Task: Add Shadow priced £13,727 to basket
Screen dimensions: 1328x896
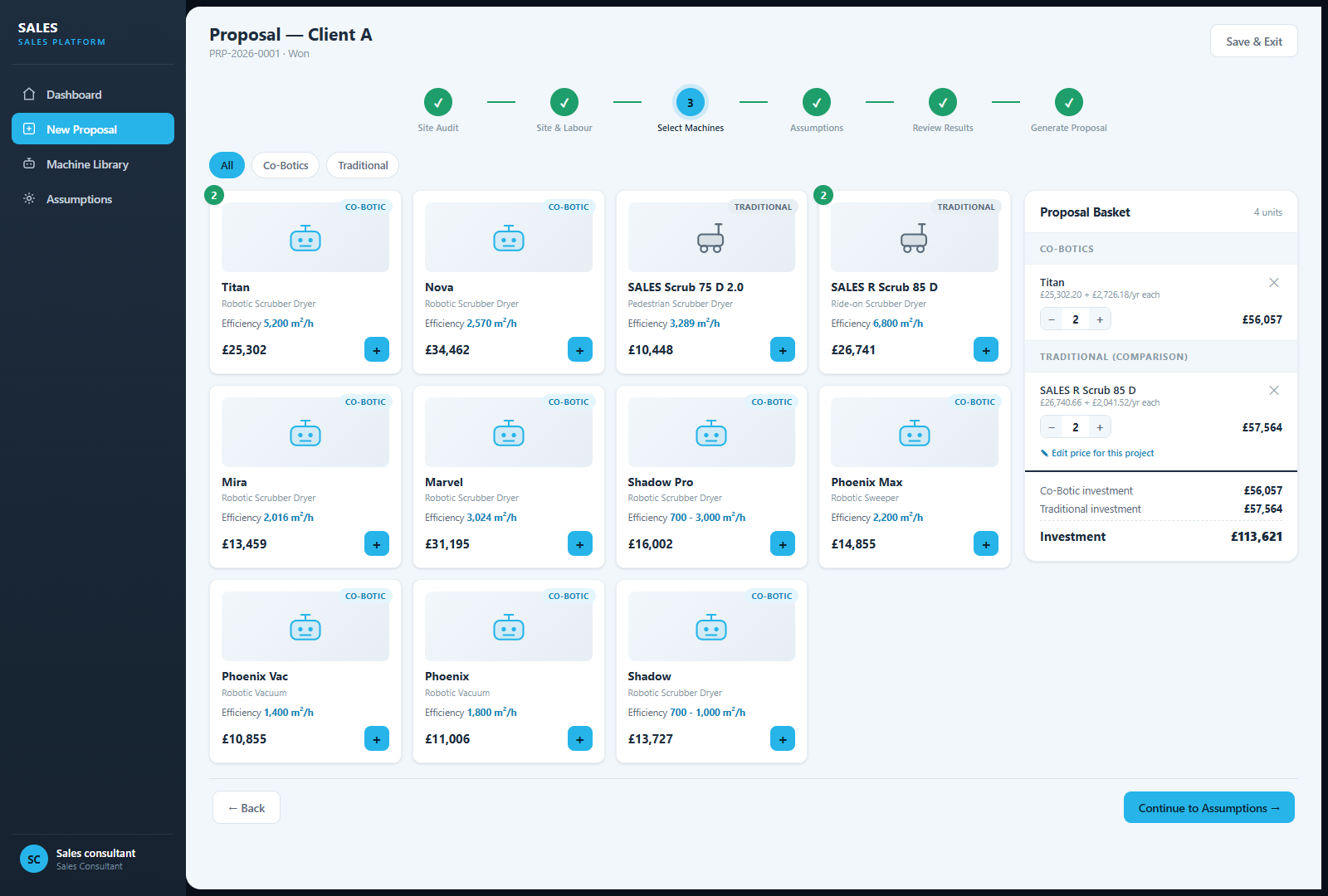Action: 783,738
